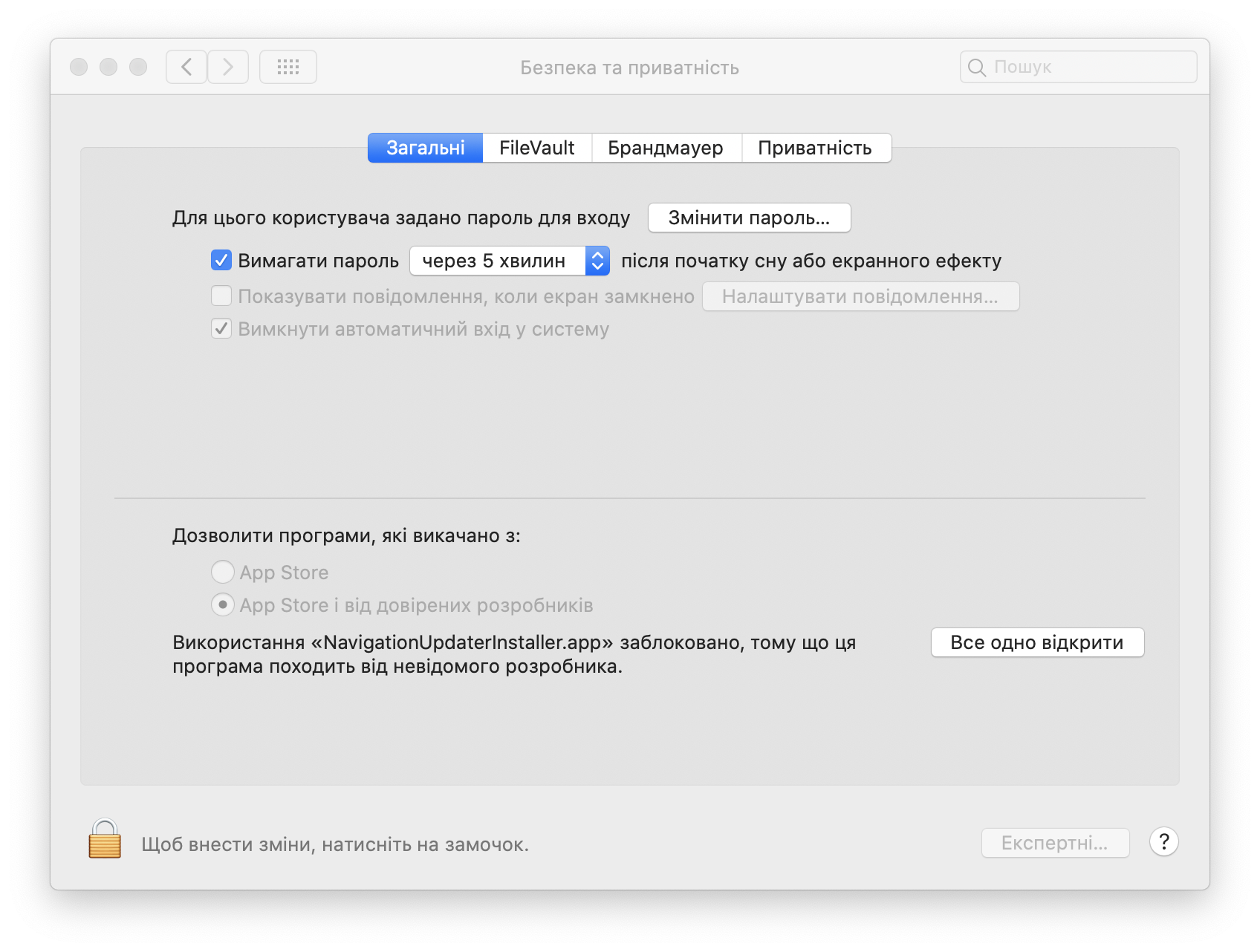This screenshot has width=1260, height=952.
Task: Select App Store and trusted developers option
Action: coord(223,605)
